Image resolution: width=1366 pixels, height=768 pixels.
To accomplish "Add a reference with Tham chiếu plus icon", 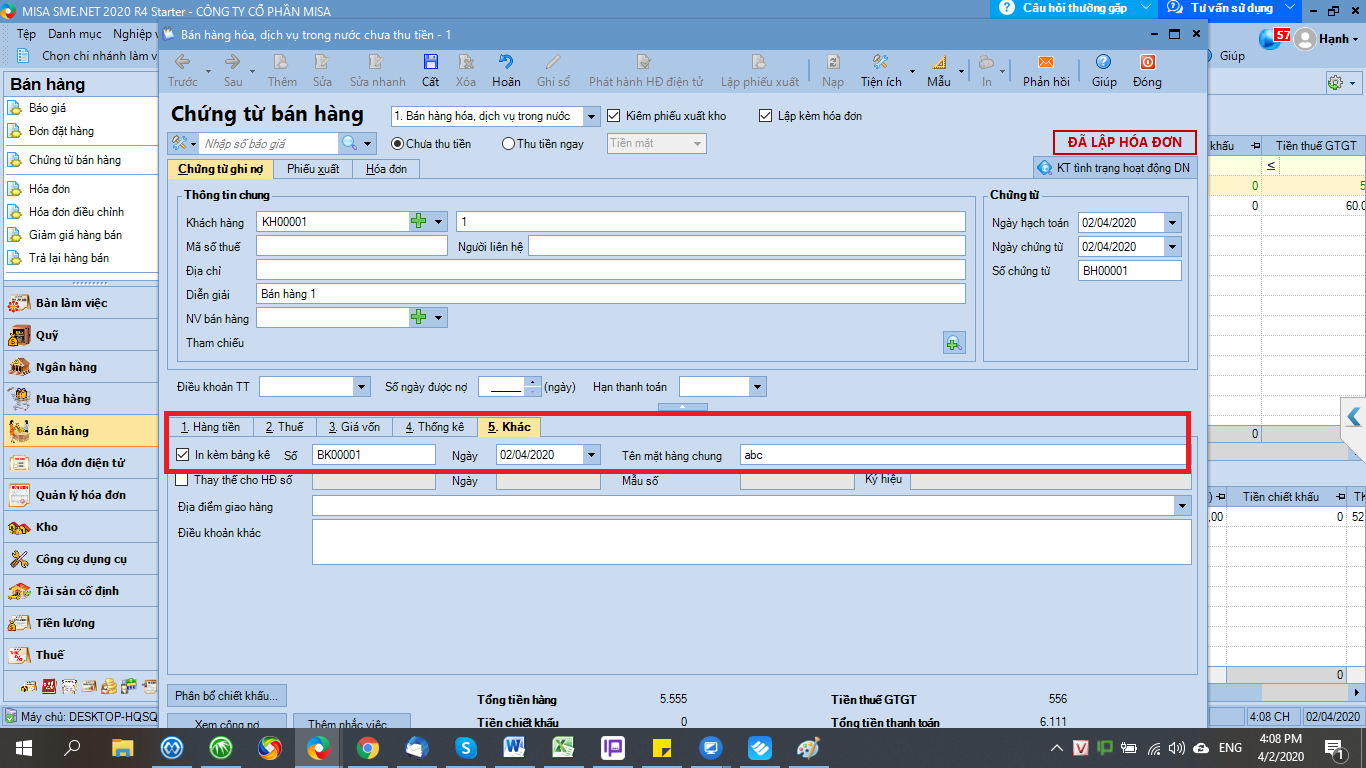I will coord(954,343).
